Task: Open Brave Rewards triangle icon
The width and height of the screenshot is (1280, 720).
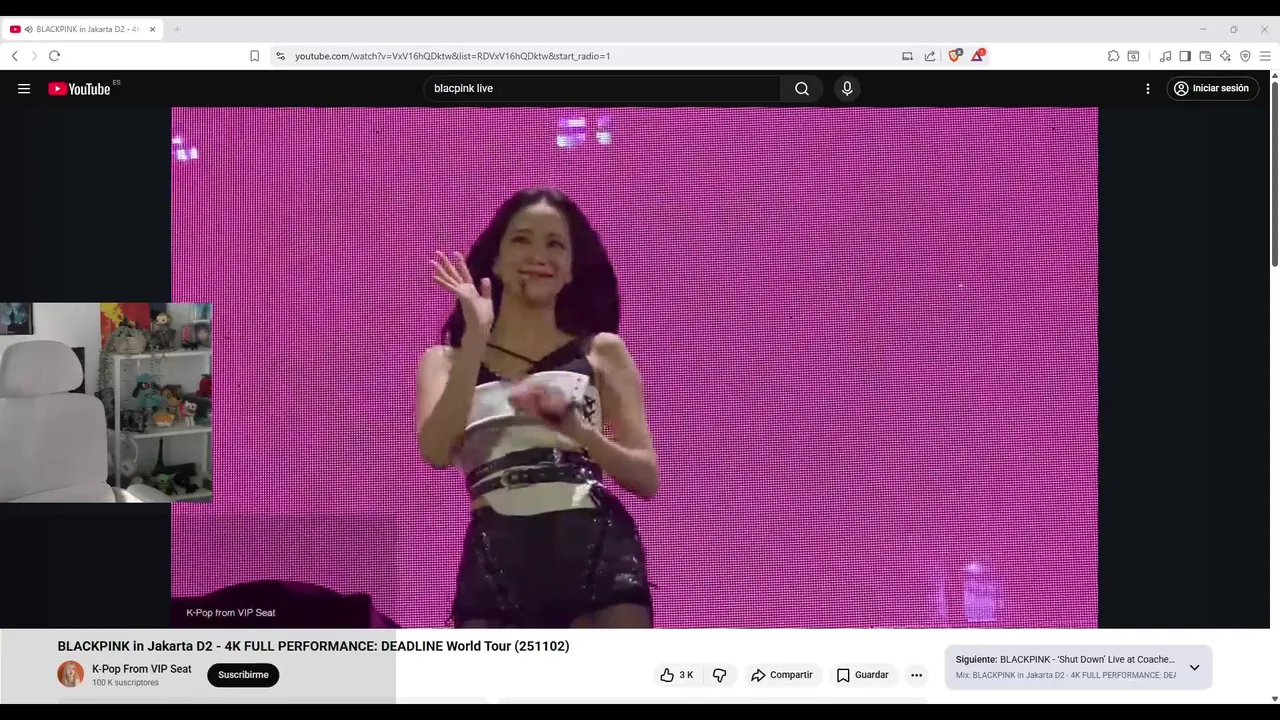Action: [x=977, y=56]
